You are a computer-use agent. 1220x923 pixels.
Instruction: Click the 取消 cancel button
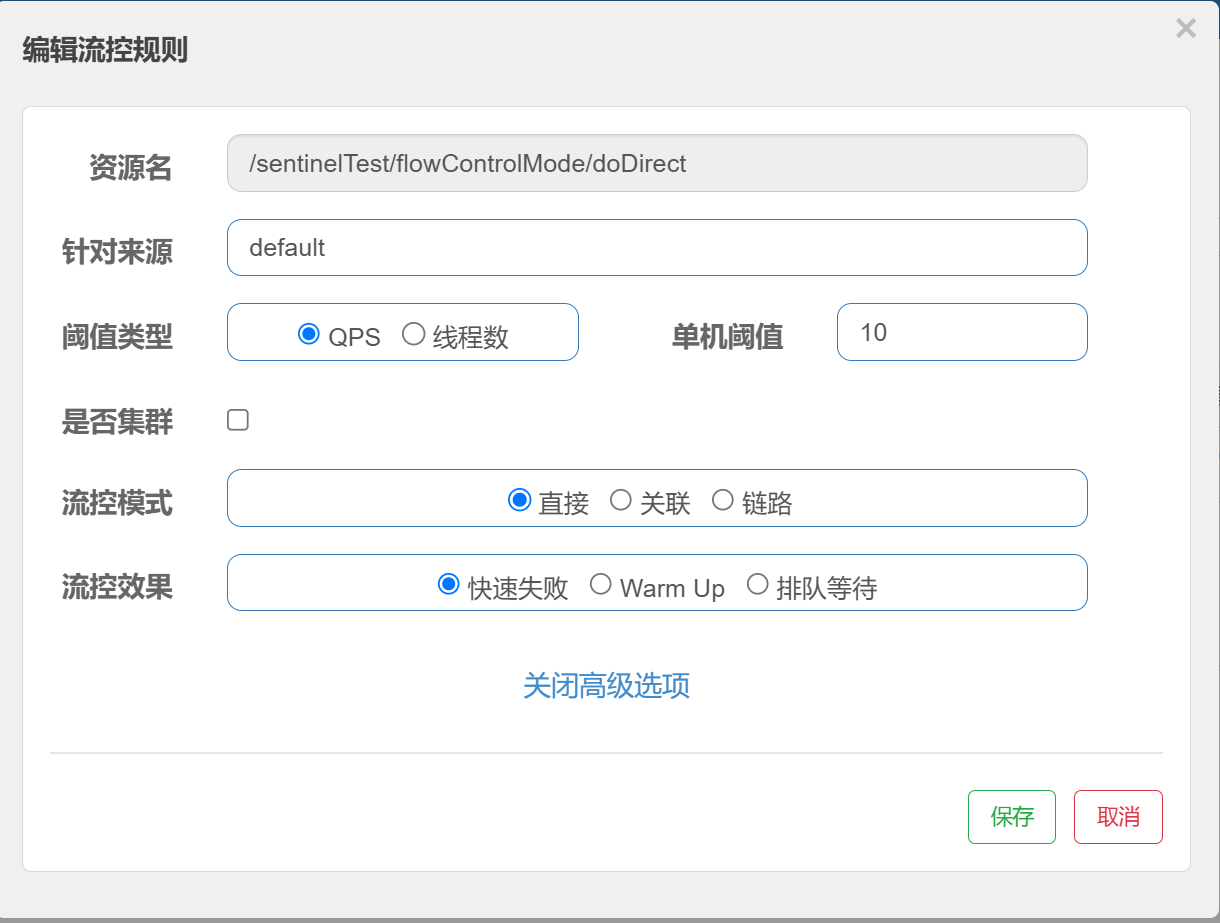(x=1118, y=817)
